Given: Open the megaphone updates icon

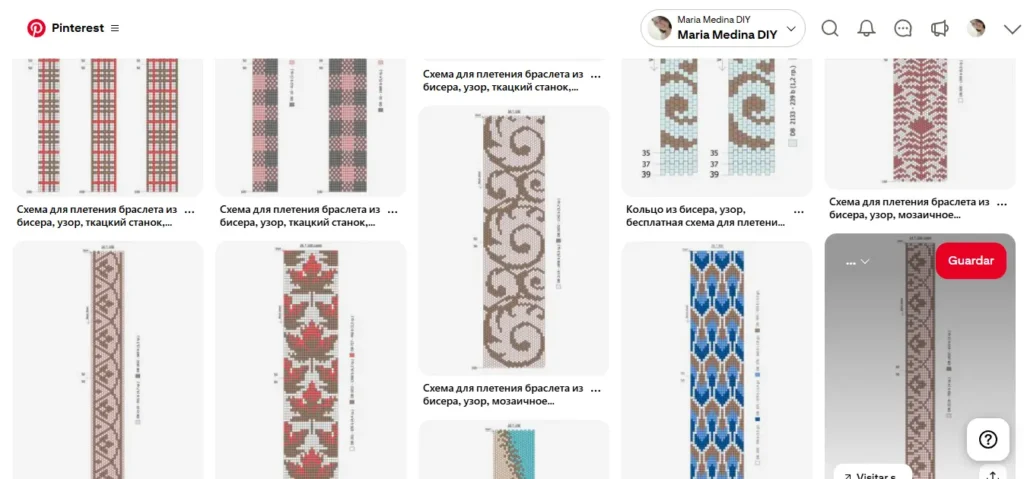Looking at the screenshot, I should (x=940, y=28).
